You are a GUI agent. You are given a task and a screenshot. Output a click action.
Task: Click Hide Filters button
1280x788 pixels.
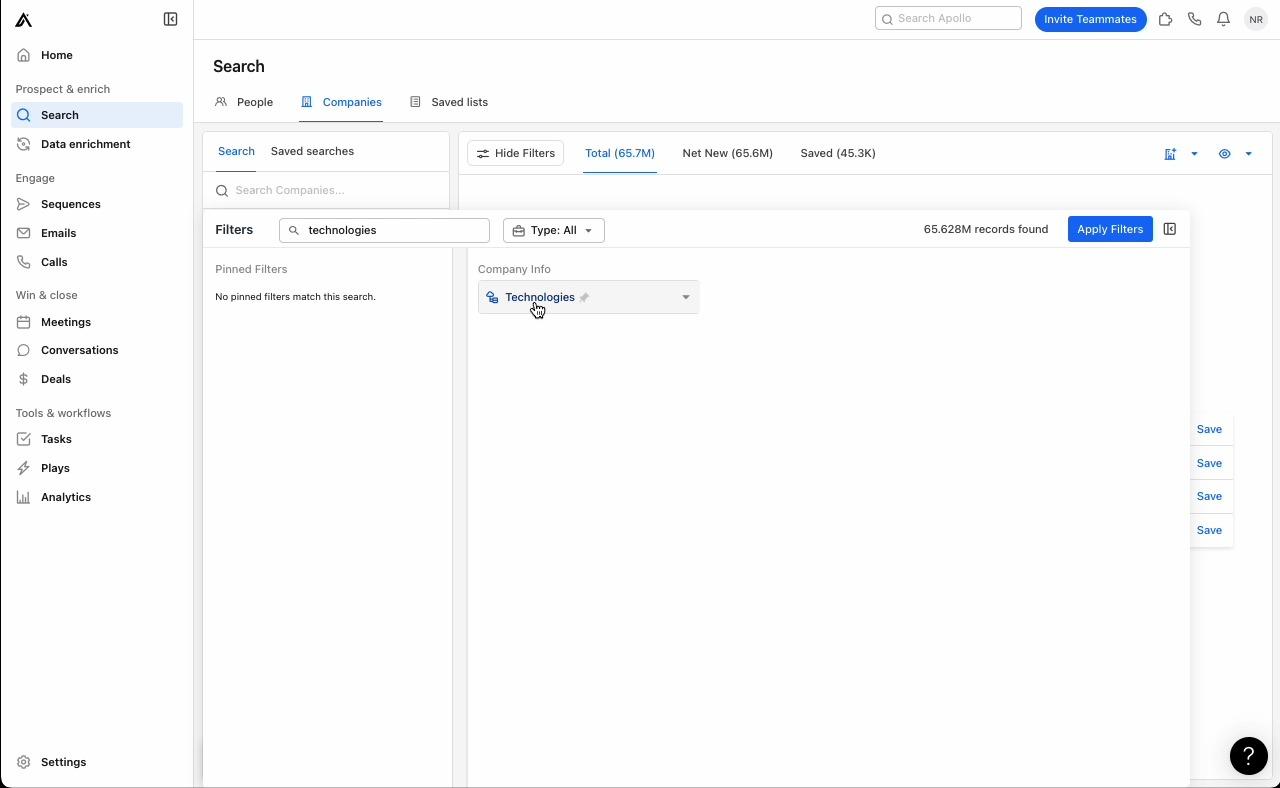(516, 153)
